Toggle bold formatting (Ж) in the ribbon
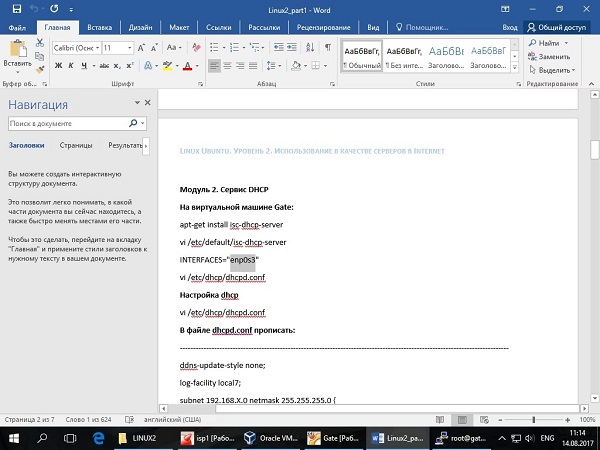 click(58, 66)
